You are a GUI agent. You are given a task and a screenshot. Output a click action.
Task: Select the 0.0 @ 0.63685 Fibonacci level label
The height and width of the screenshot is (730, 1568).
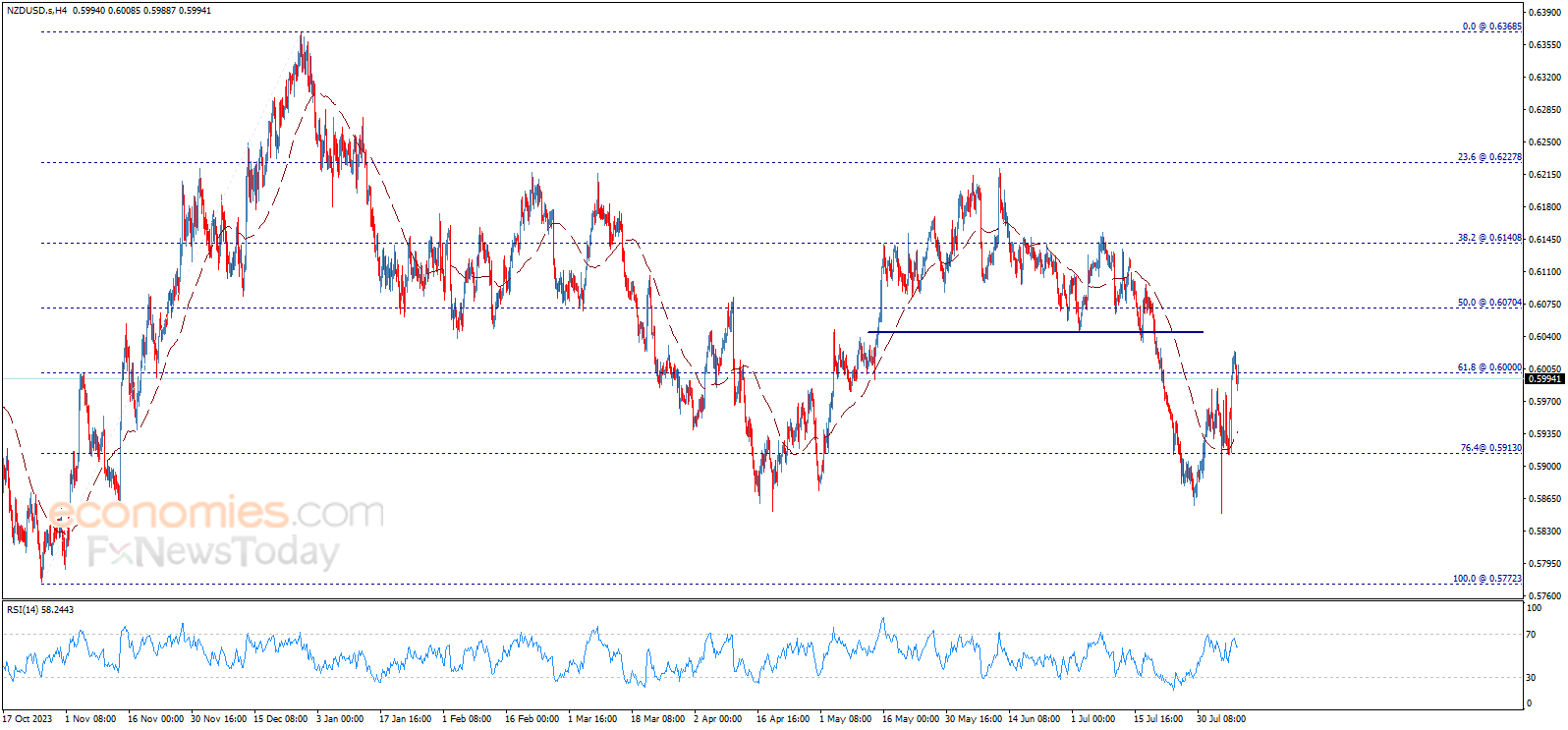tap(1491, 27)
